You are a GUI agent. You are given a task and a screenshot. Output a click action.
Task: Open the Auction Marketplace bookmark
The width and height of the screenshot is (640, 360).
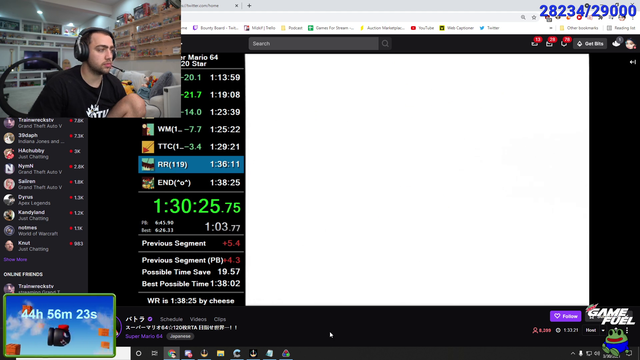point(382,28)
